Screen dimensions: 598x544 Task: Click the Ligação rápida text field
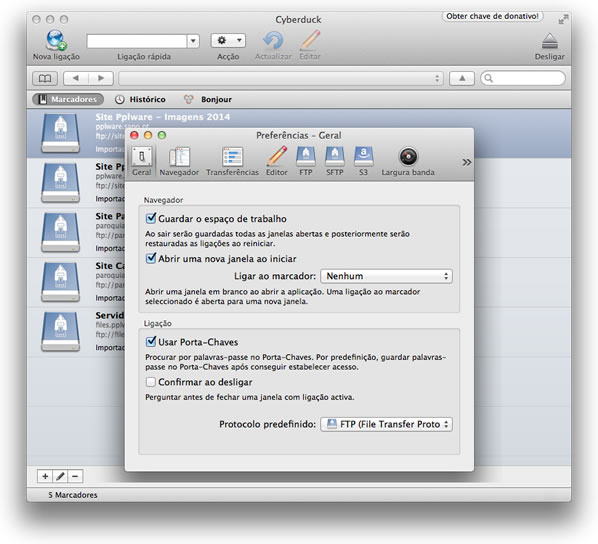(137, 41)
